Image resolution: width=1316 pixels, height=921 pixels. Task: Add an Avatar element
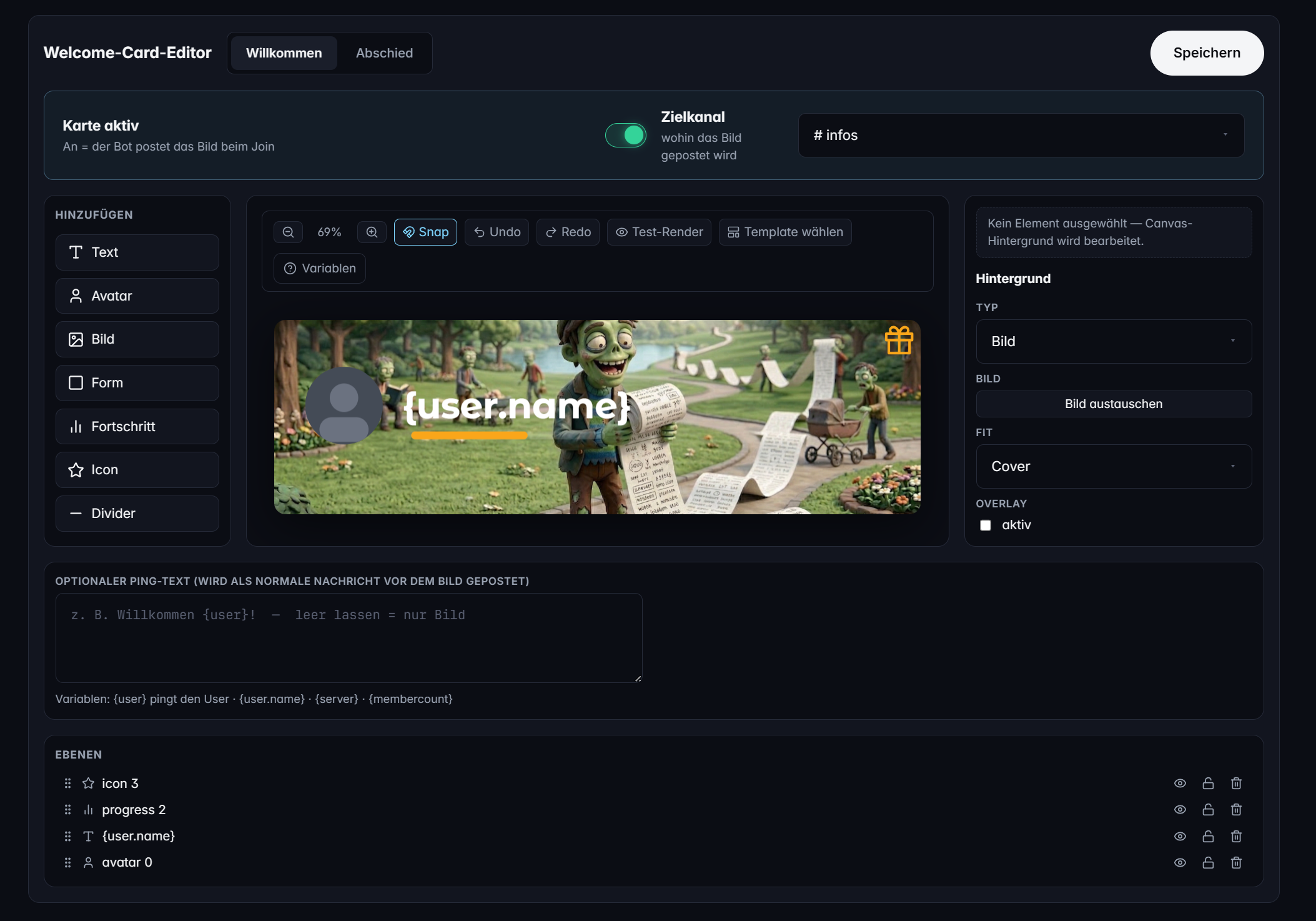point(137,296)
